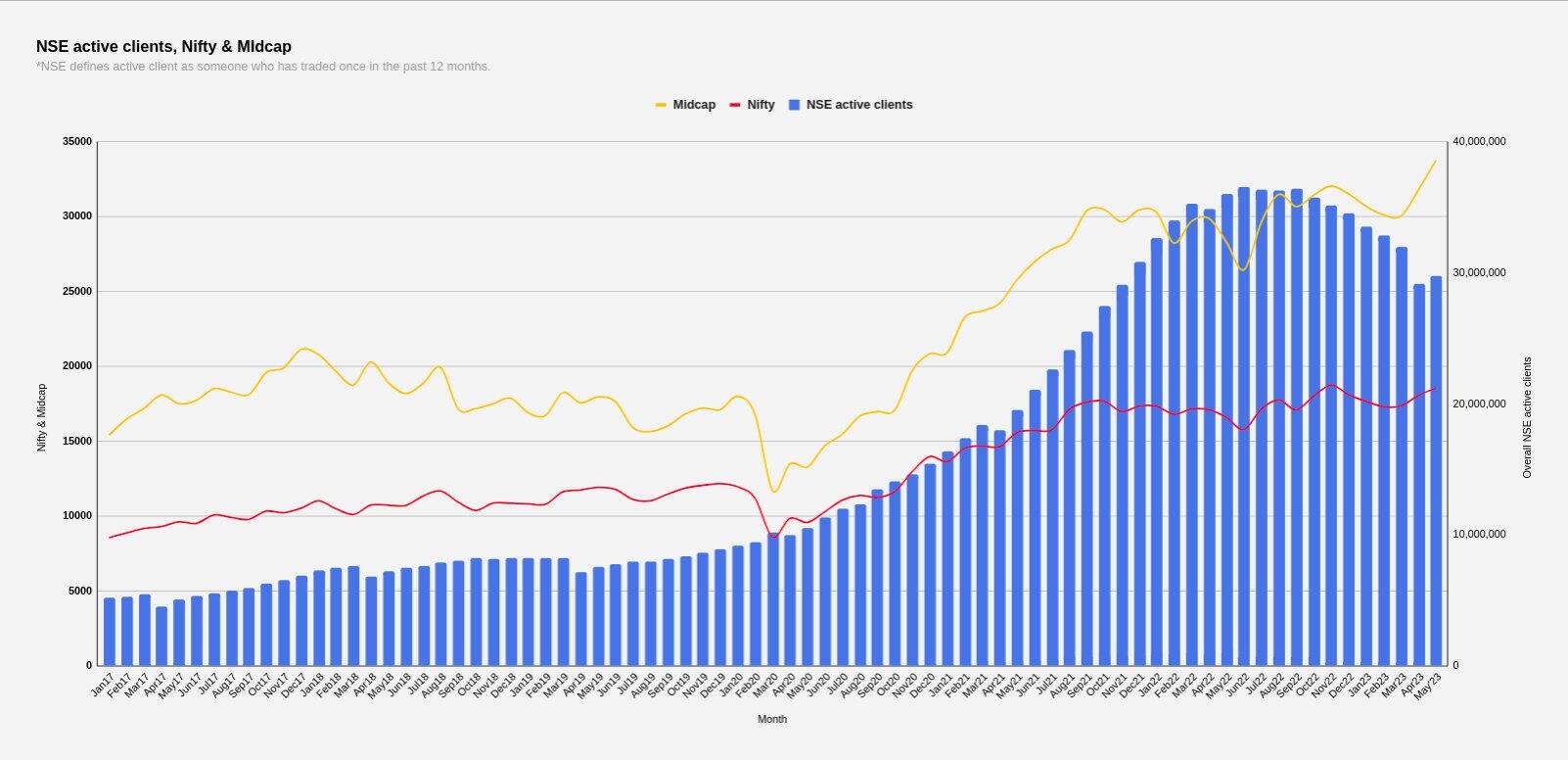
Task: Click the yellow Midcap legend line marker
Action: [661, 105]
